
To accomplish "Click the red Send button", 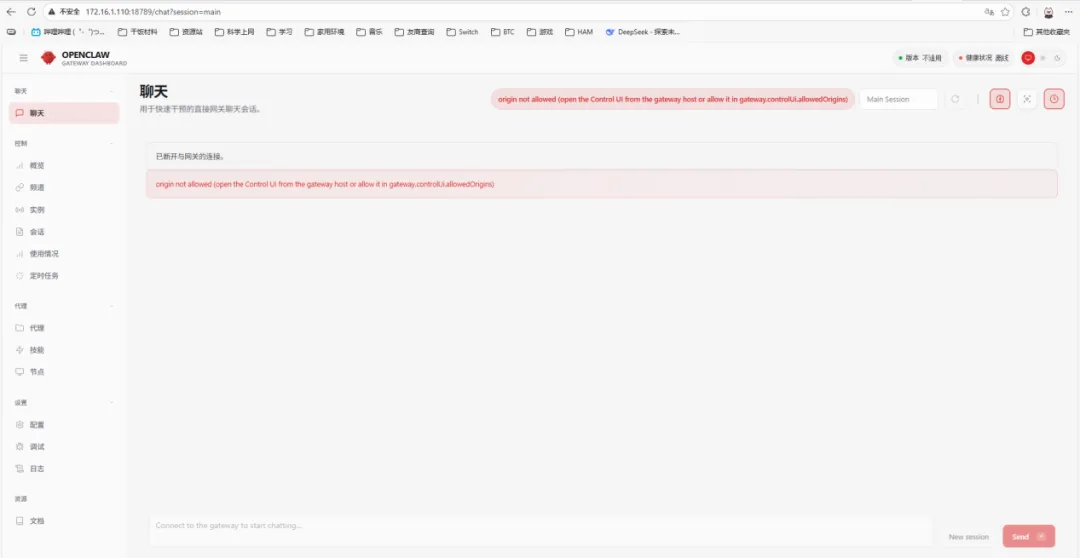I will [1028, 537].
